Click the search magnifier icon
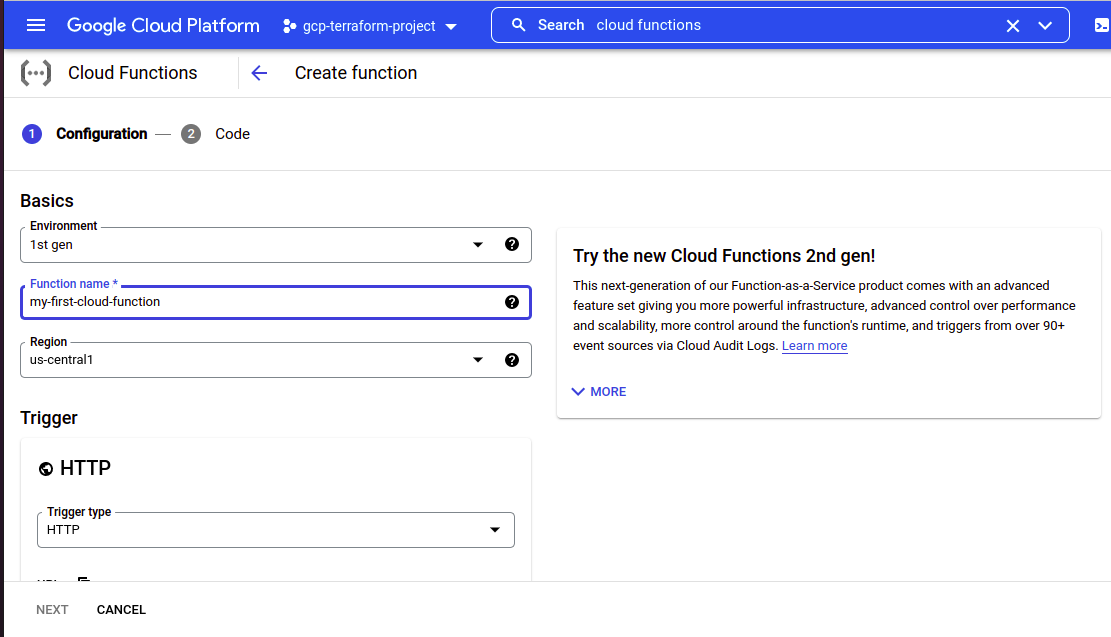 519,26
